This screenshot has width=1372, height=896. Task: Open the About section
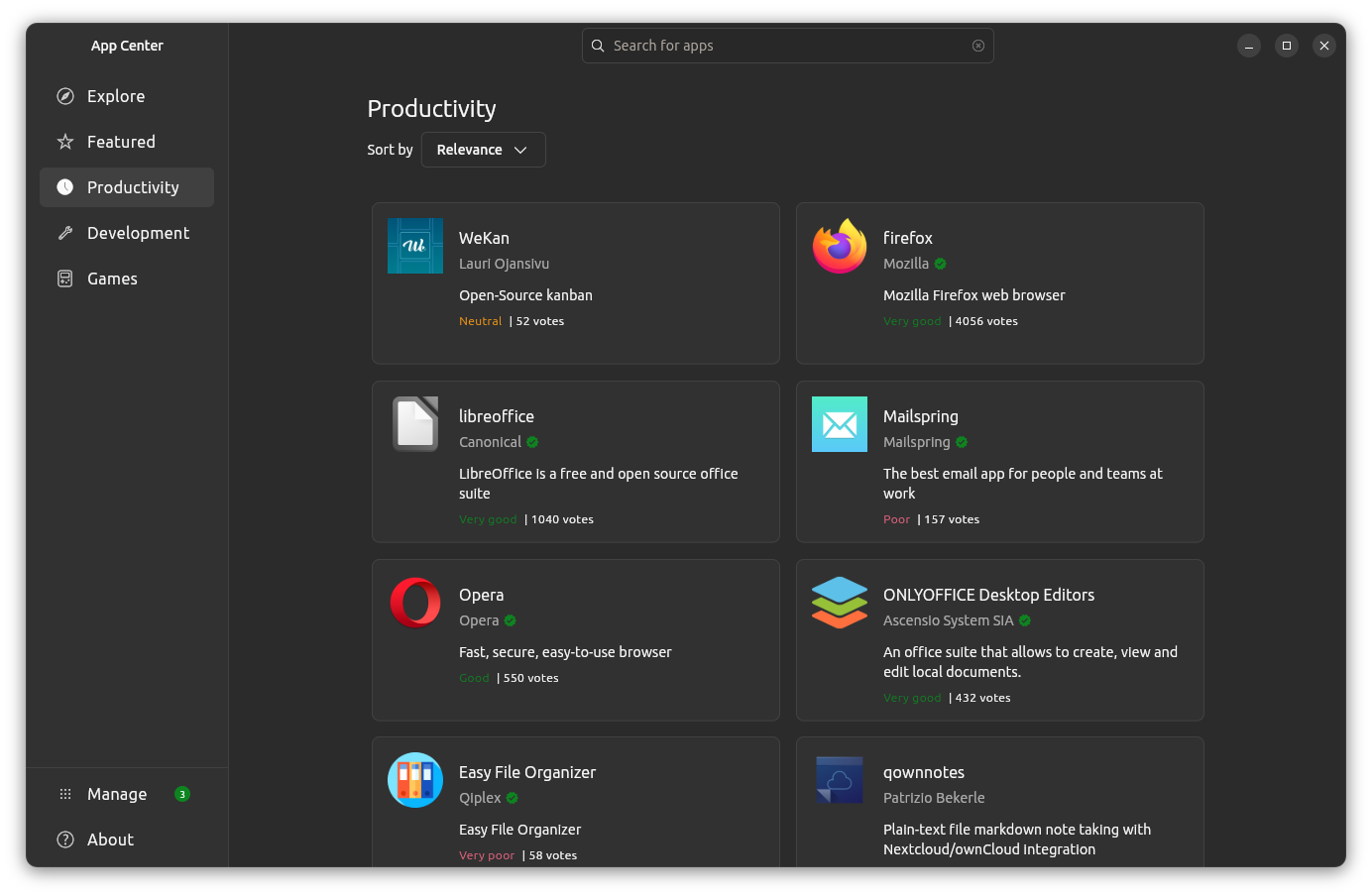[109, 839]
